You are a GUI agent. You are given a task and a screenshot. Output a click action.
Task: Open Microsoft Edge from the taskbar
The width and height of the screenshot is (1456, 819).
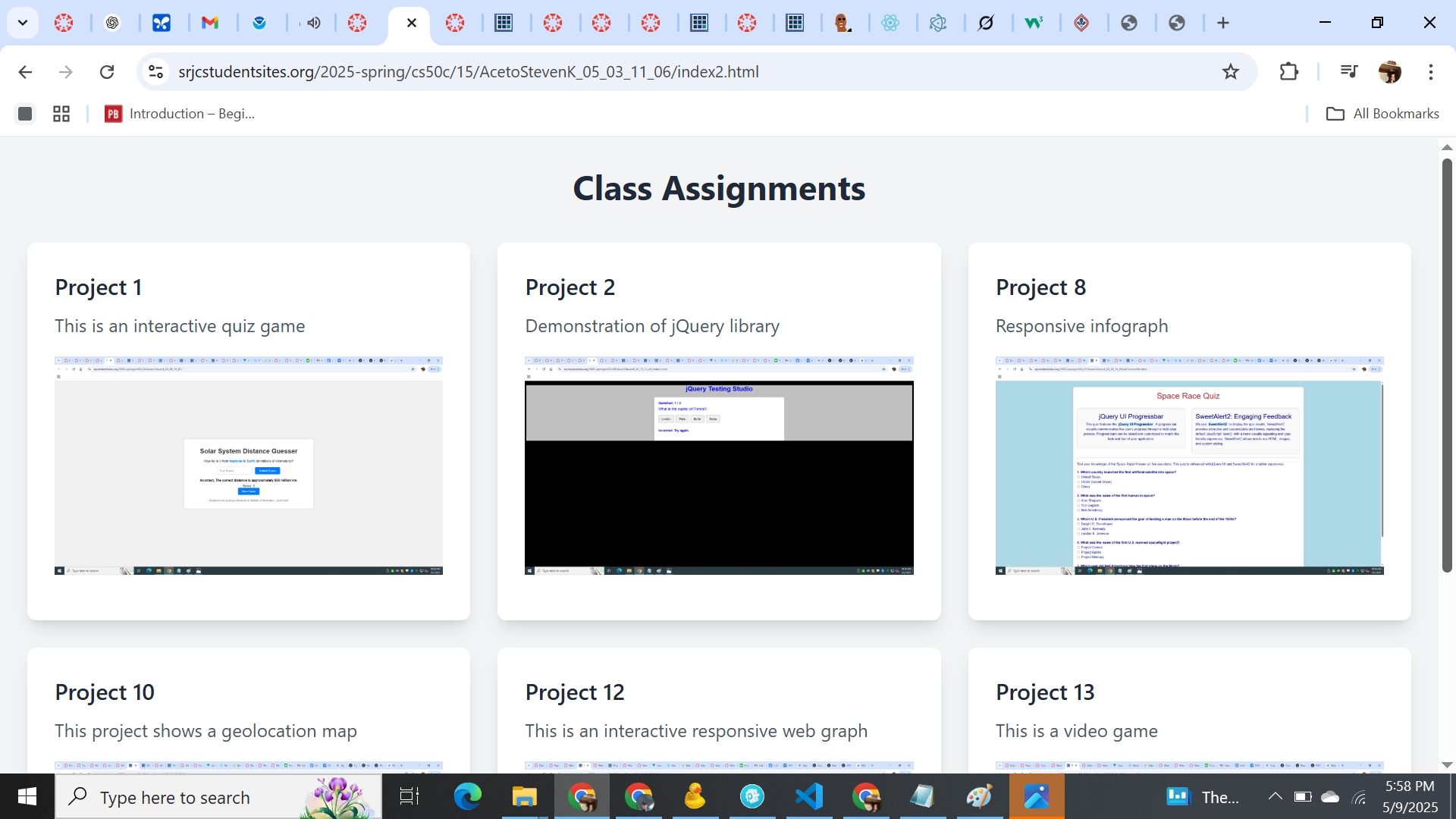pos(467,796)
